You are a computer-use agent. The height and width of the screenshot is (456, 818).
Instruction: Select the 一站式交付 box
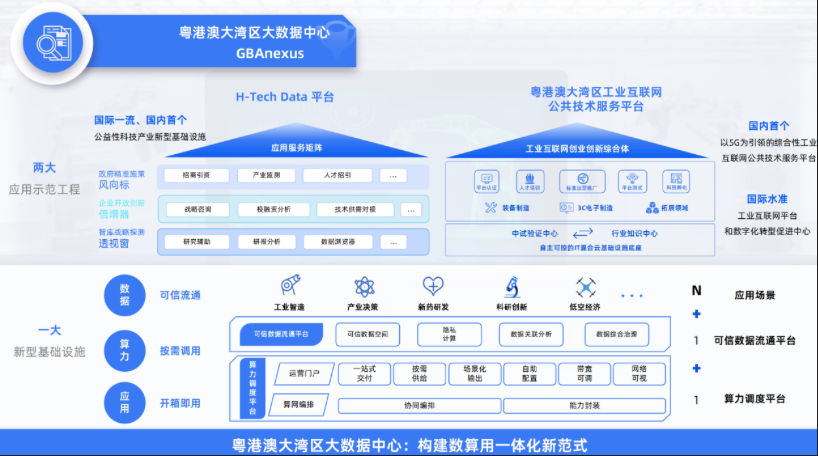(365, 374)
